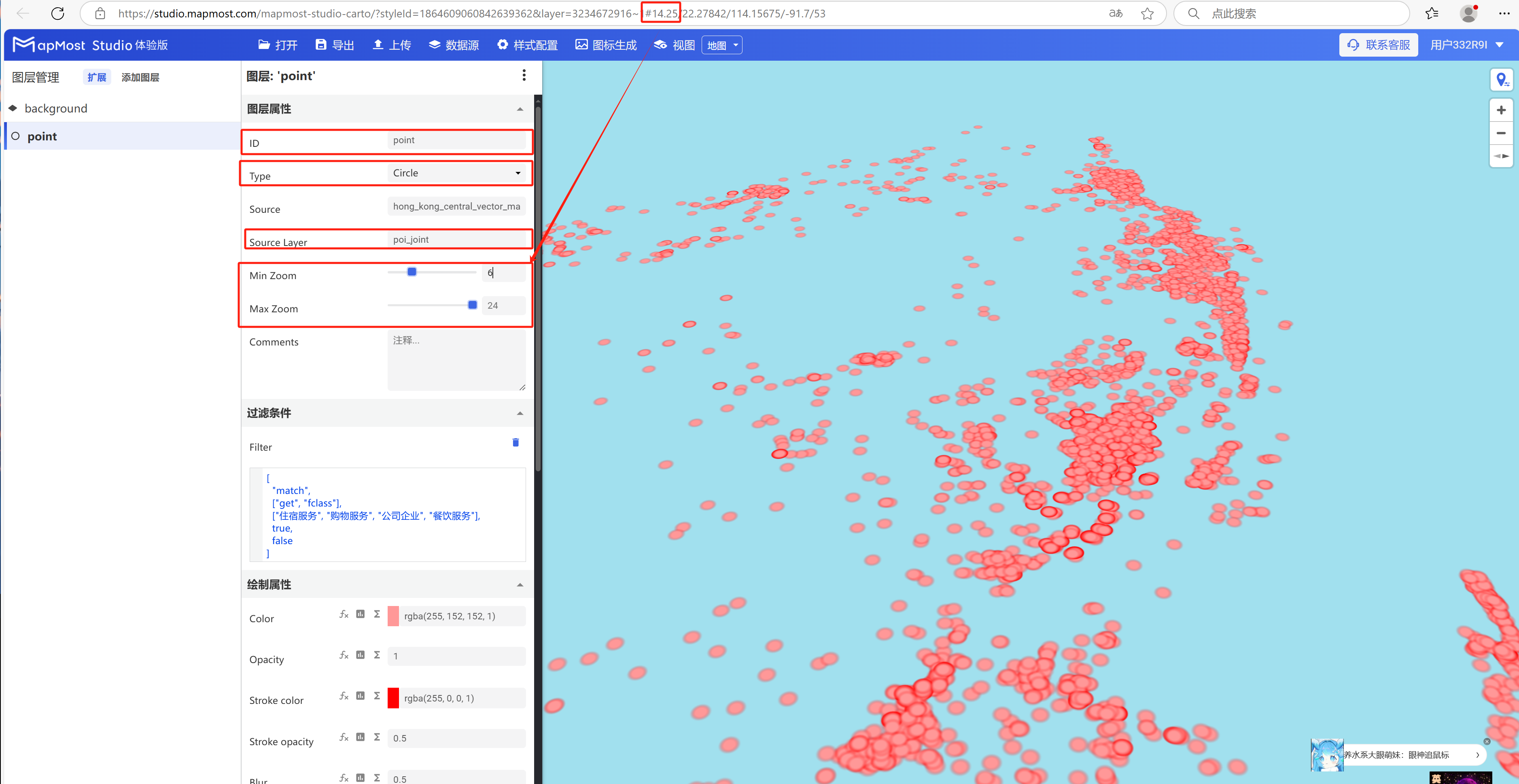This screenshot has height=784, width=1519.
Task: Open the 地图 view dropdown
Action: 722,45
